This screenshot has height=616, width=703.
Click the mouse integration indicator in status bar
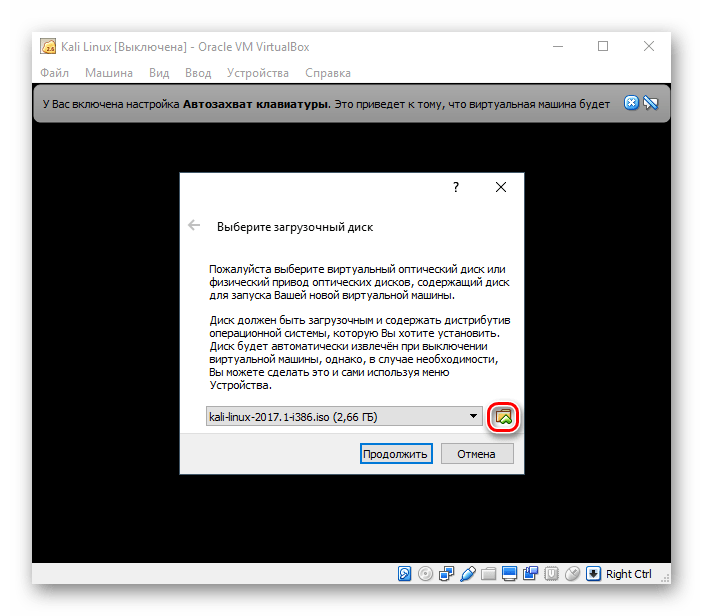(x=572, y=574)
